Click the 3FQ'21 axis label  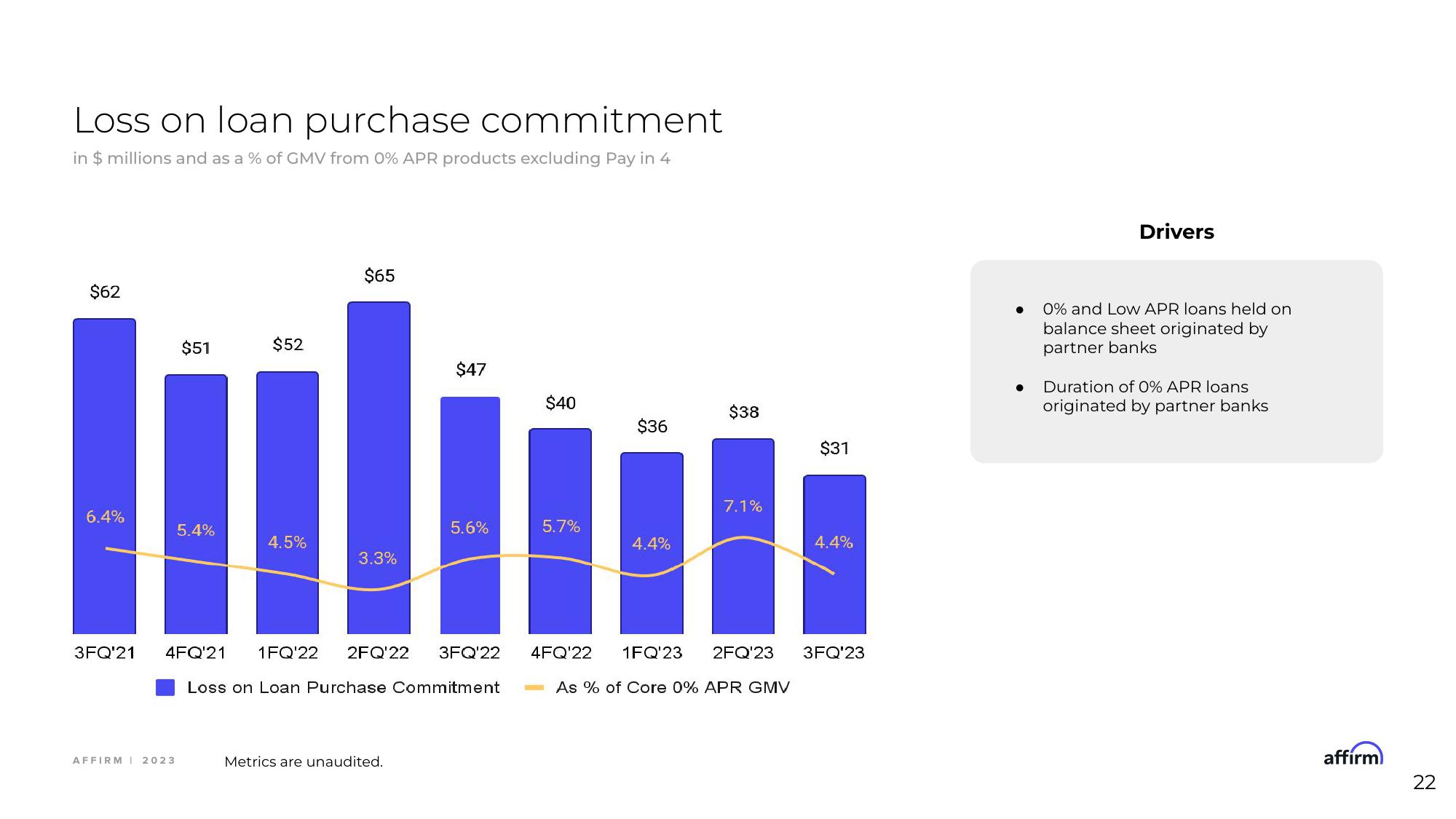pos(105,653)
